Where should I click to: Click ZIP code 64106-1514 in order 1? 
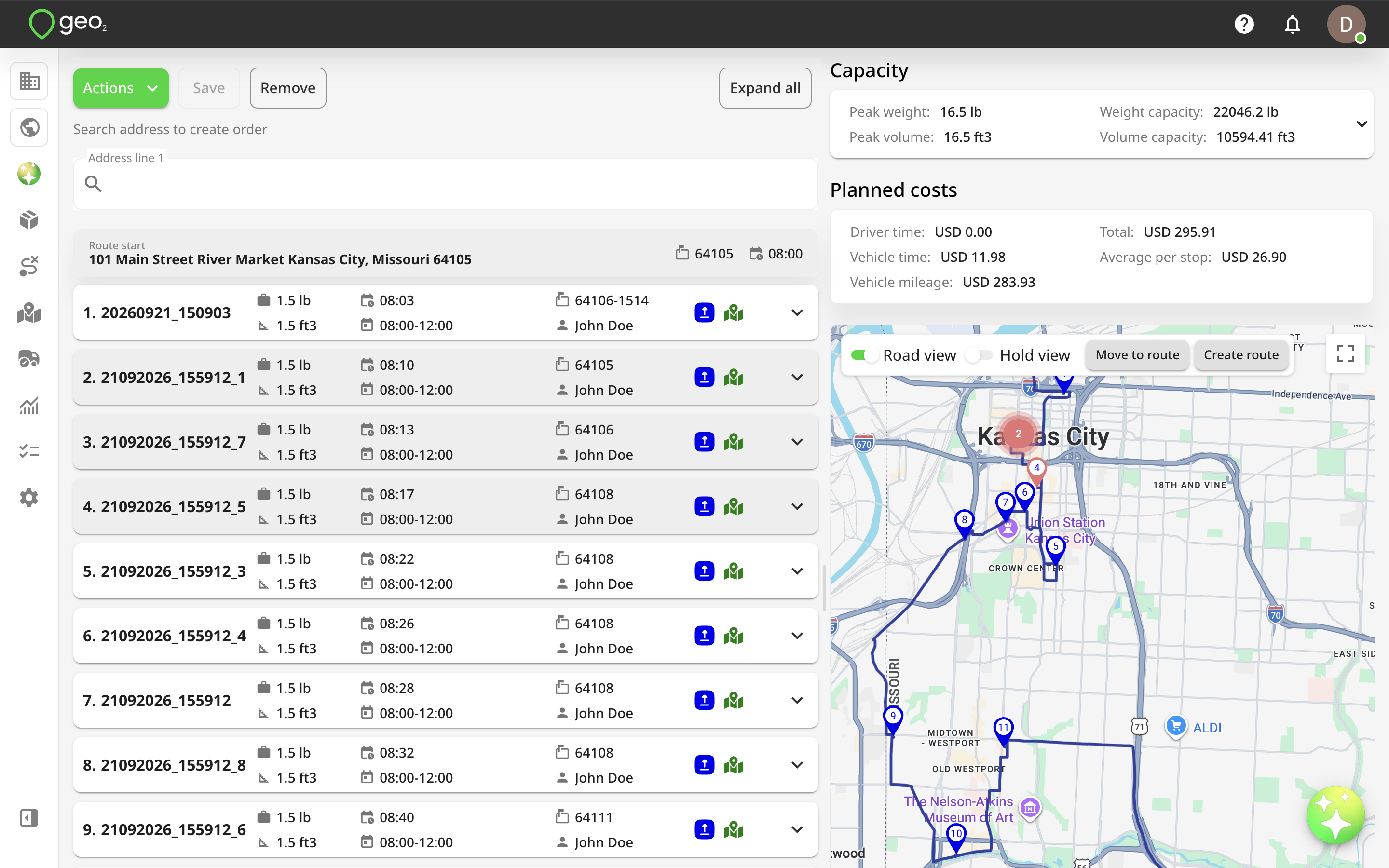(x=611, y=300)
